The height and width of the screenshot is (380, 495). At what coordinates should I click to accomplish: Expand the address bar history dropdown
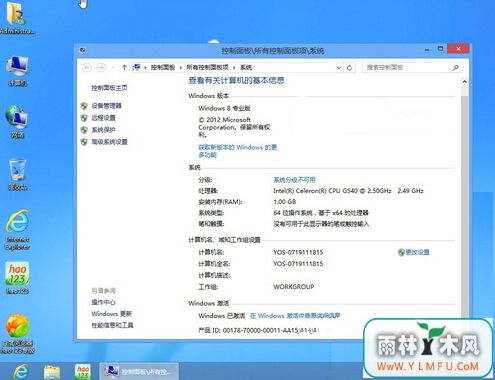[x=338, y=68]
